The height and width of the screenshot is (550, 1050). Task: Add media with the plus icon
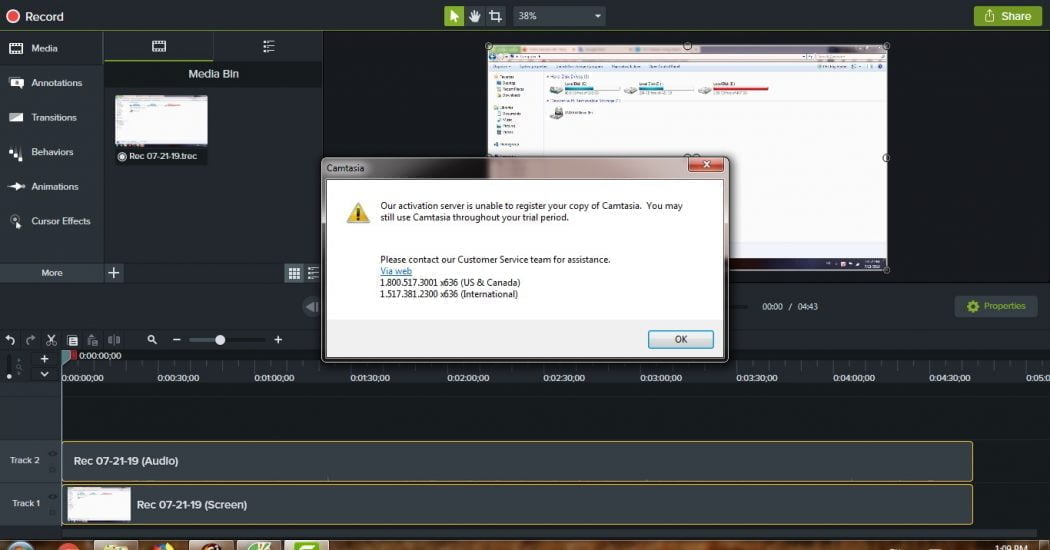pyautogui.click(x=114, y=273)
